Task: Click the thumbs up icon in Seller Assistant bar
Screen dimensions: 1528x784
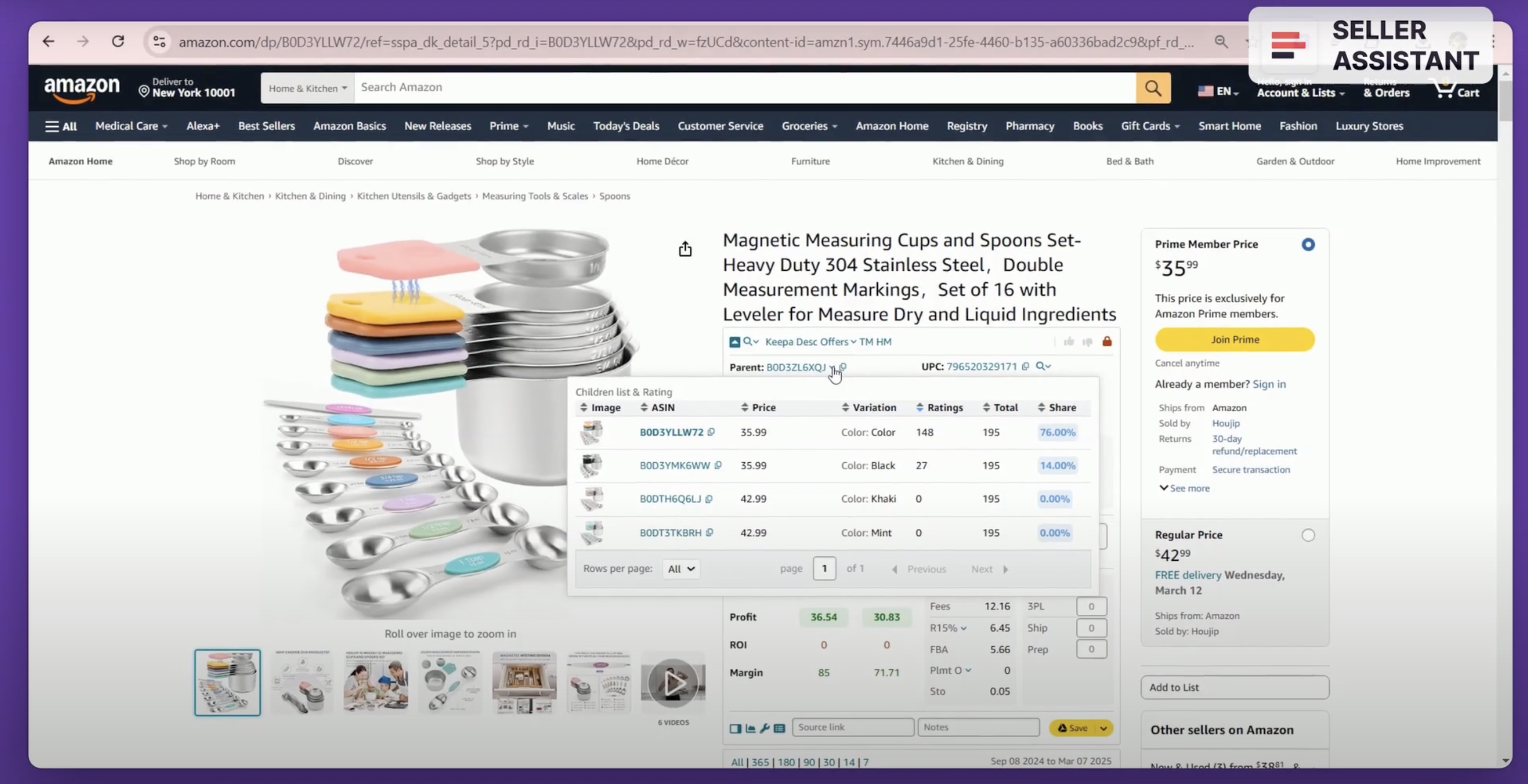Action: (1069, 341)
